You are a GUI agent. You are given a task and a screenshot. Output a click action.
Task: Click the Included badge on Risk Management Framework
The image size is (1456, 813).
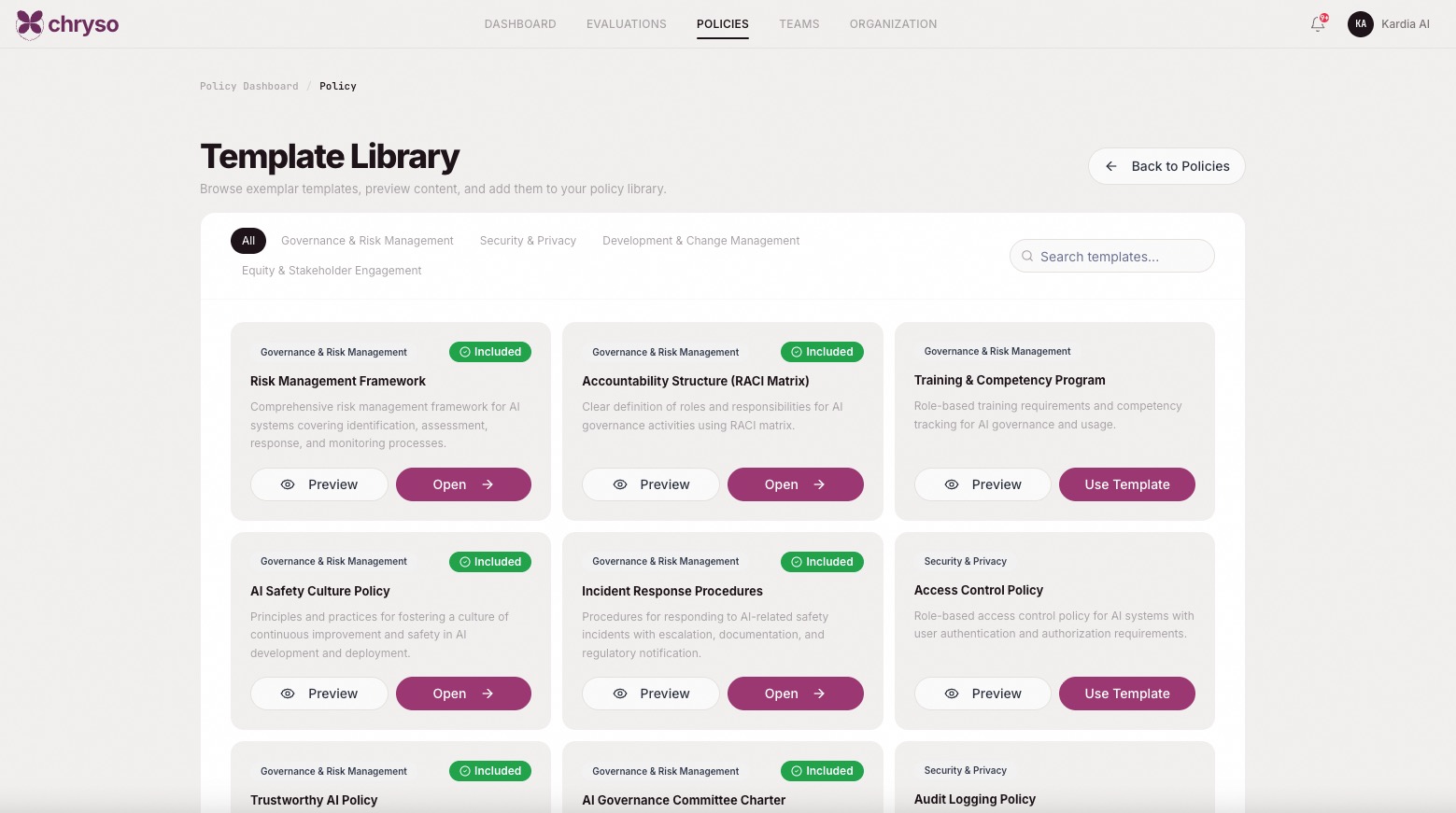[489, 352]
